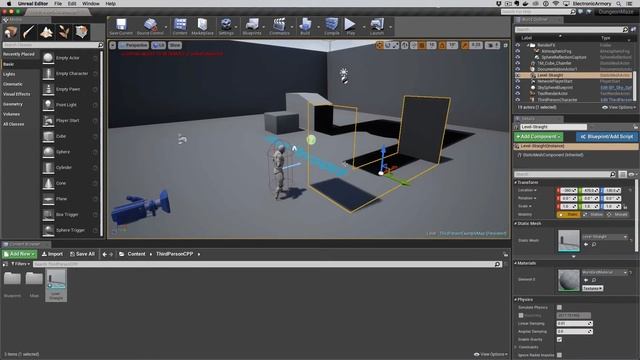The image size is (640, 360).
Task: Select the Place mode icon
Action: [11, 32]
